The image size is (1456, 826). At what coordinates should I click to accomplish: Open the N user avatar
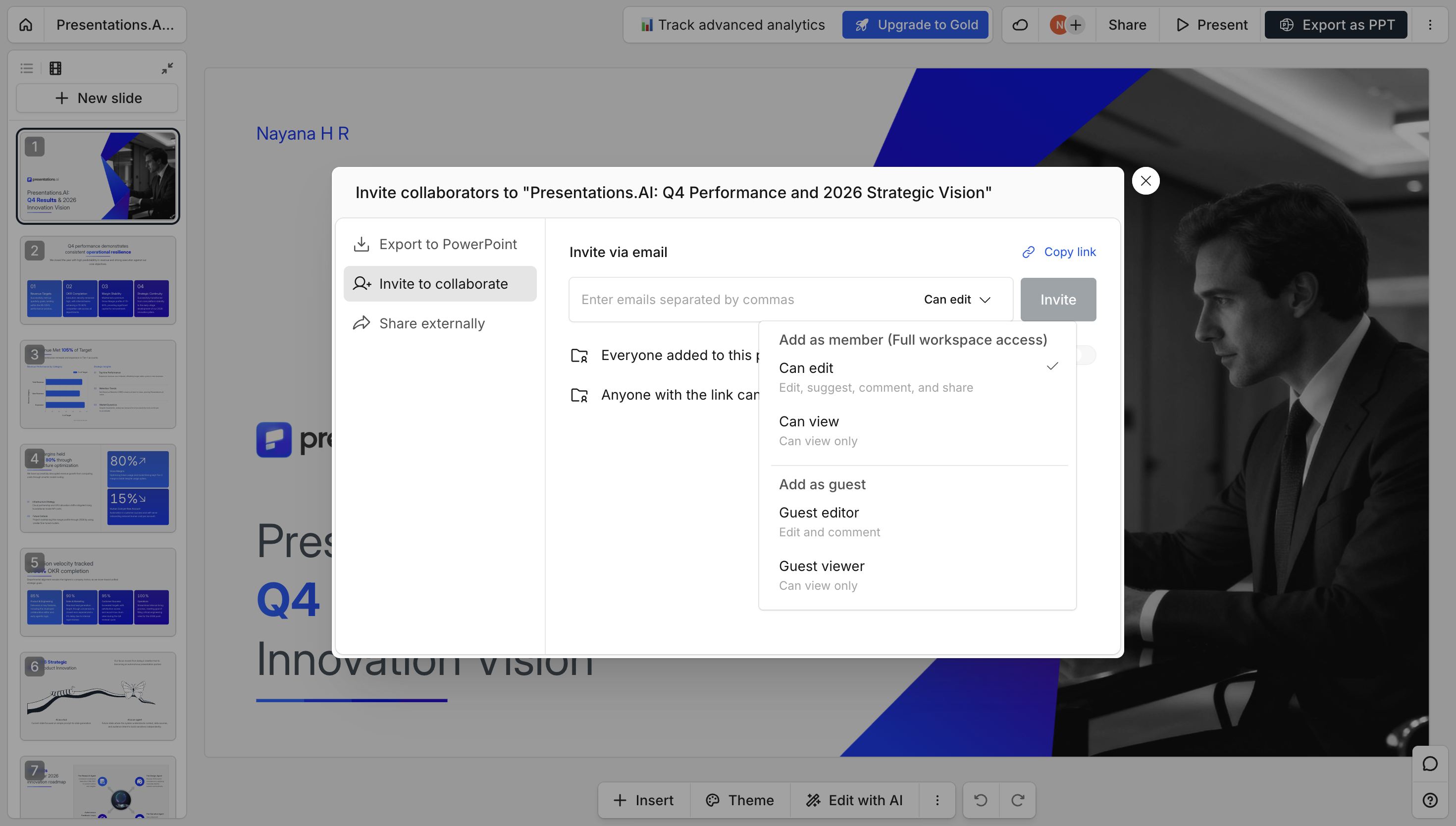[1058, 25]
